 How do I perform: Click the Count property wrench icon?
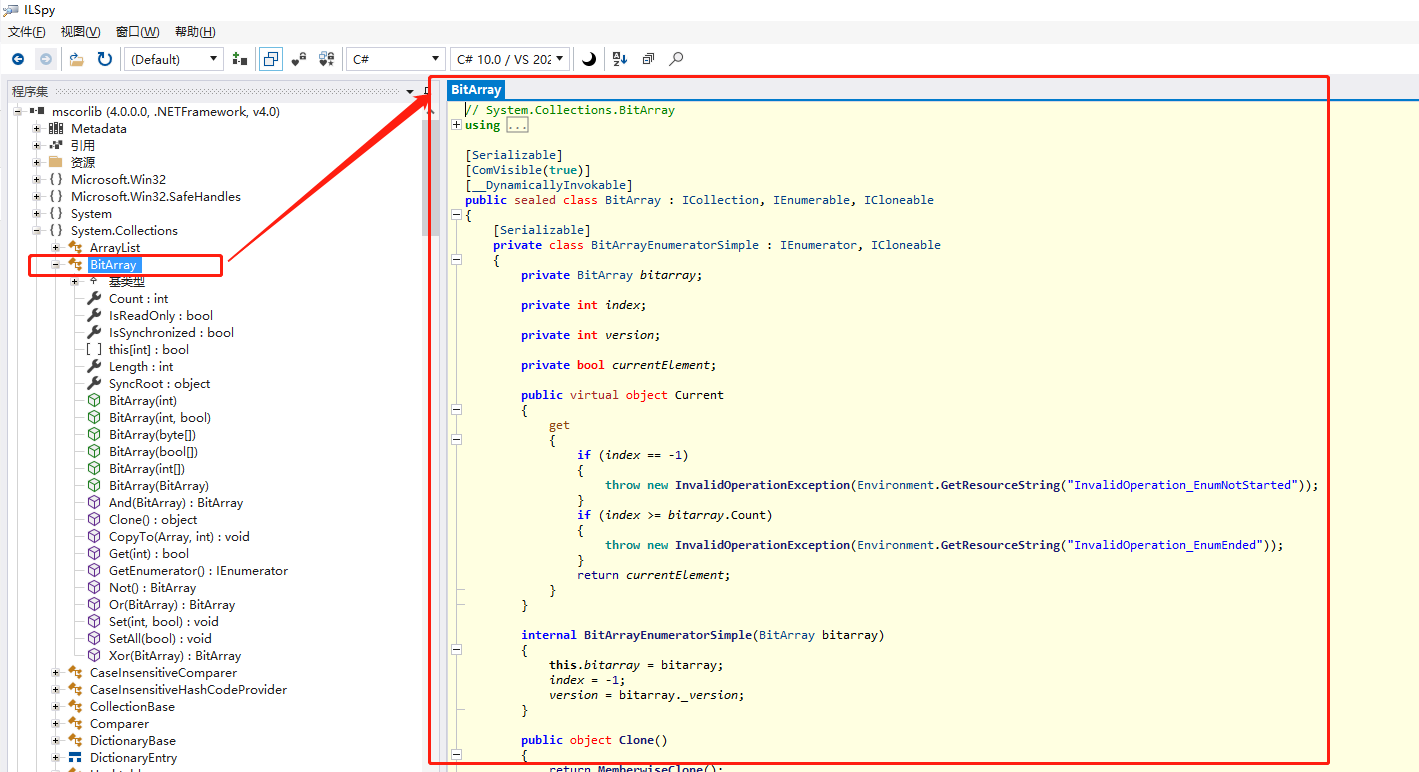pos(94,298)
